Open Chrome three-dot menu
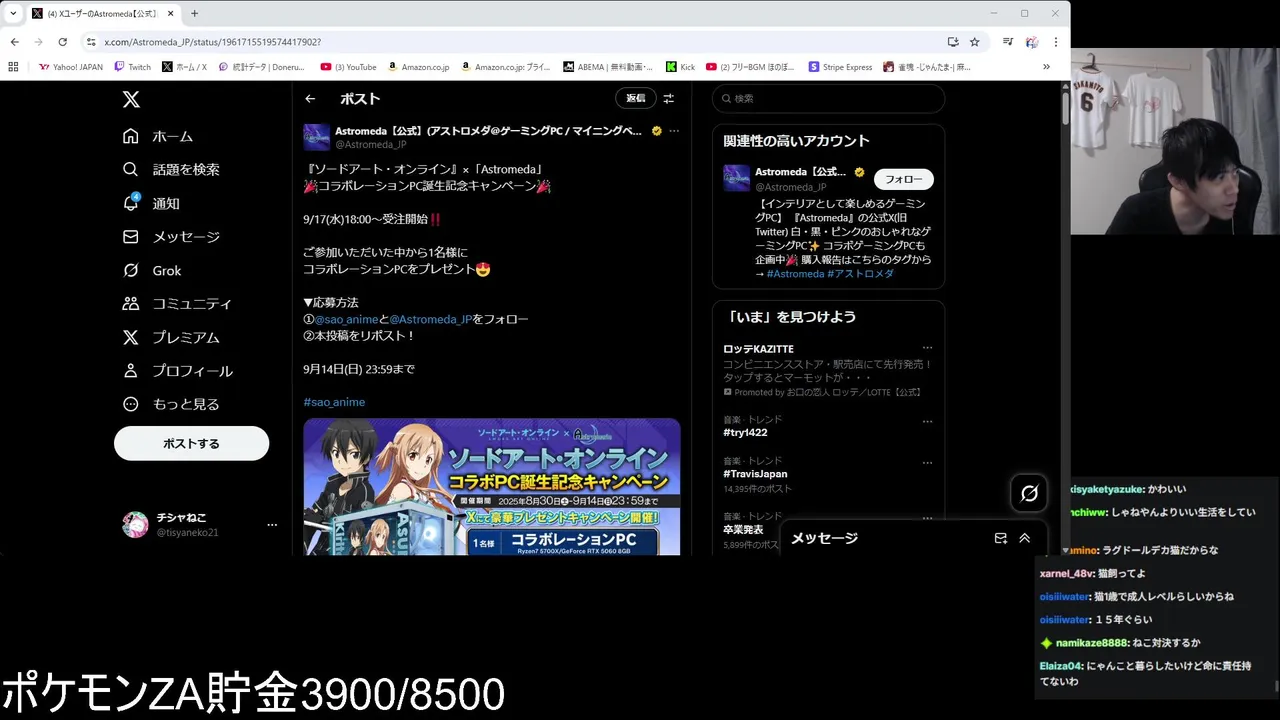Screen dimensions: 1280x720 (1056, 42)
